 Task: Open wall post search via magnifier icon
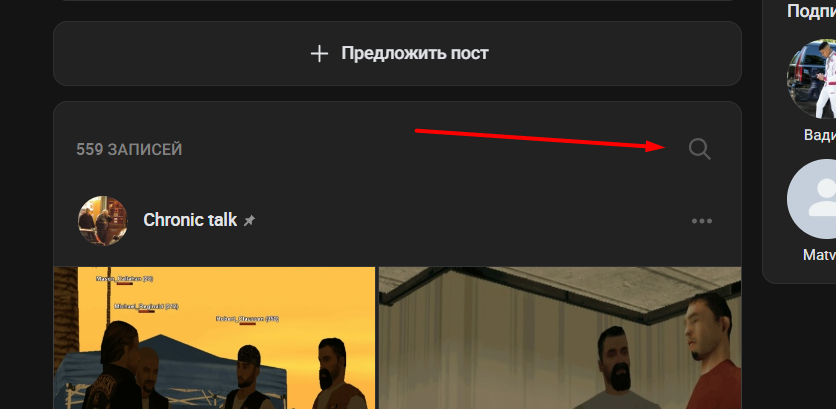(700, 149)
